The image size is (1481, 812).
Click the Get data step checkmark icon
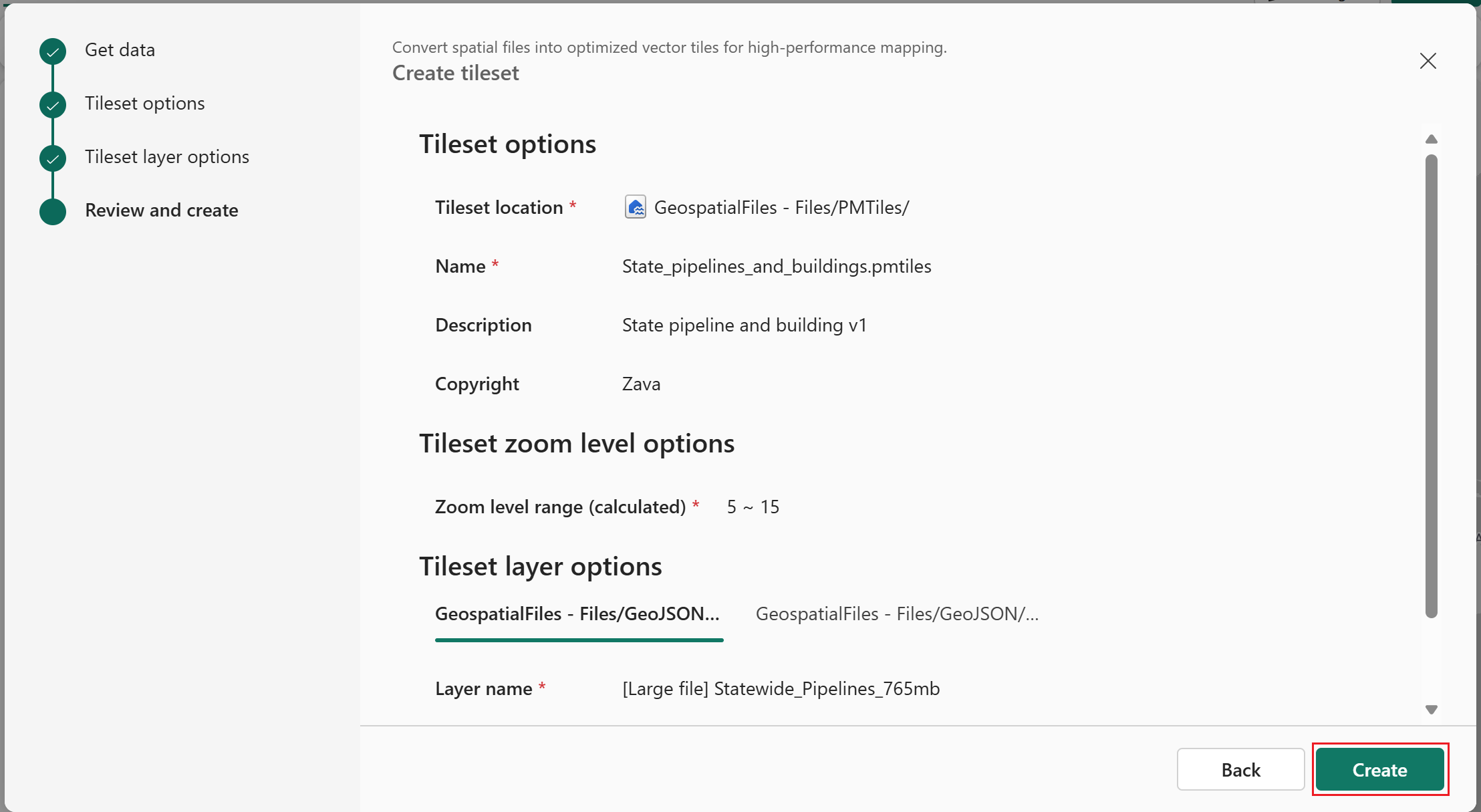tap(53, 51)
